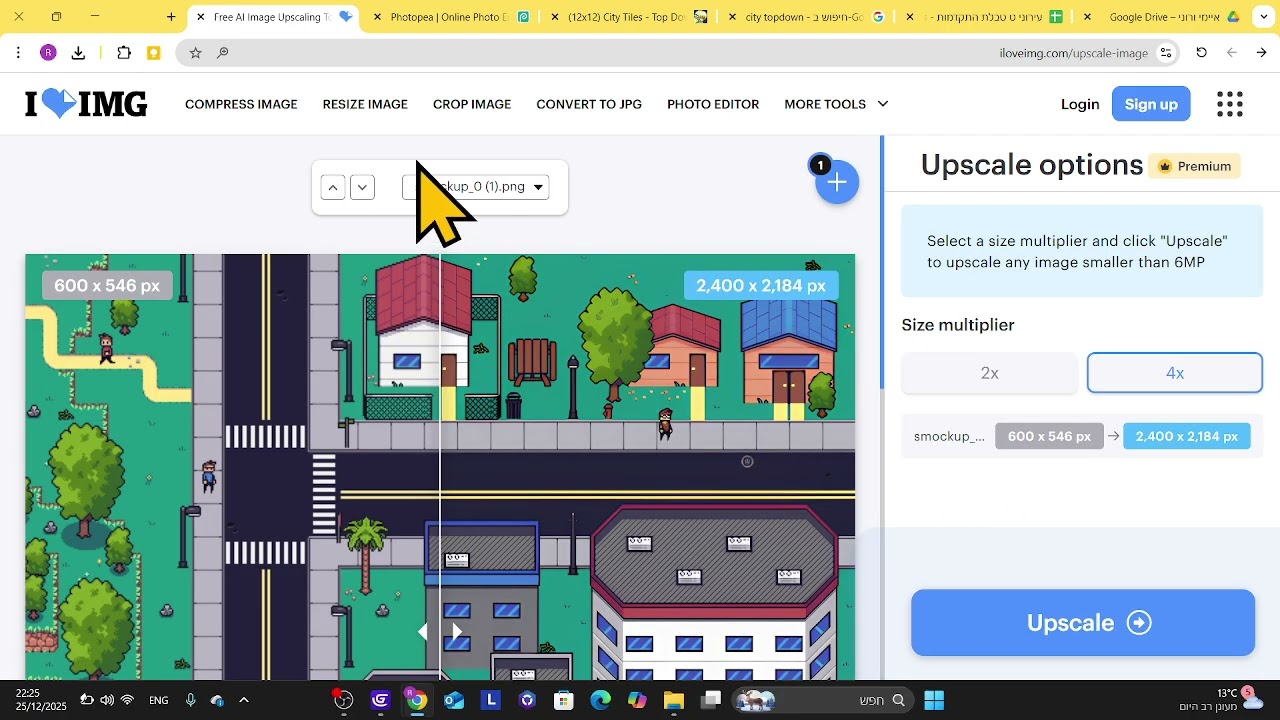This screenshot has width=1280, height=720.
Task: Open Task View in taskbar
Action: 711,700
